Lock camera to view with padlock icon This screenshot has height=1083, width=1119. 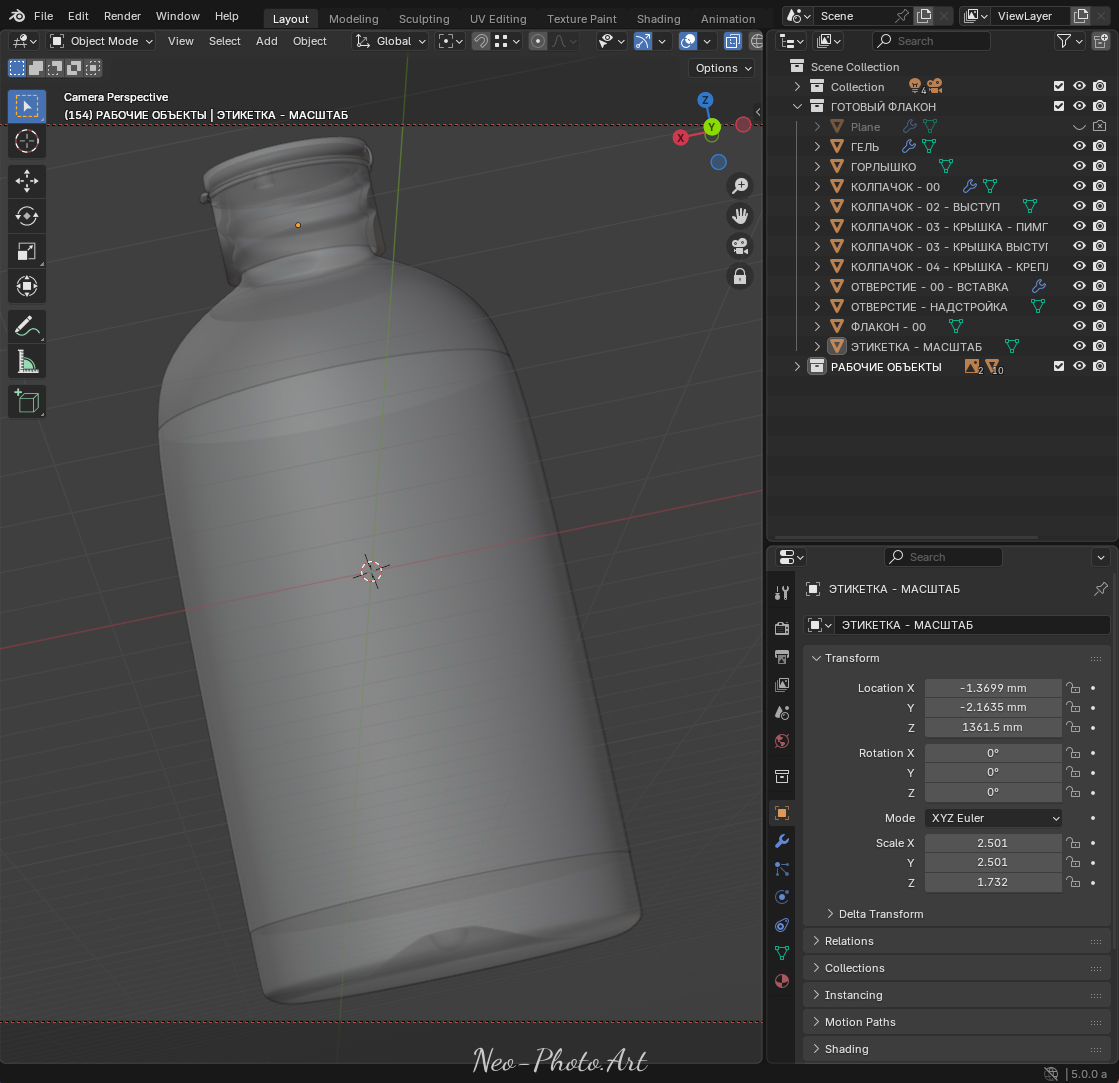[x=740, y=276]
